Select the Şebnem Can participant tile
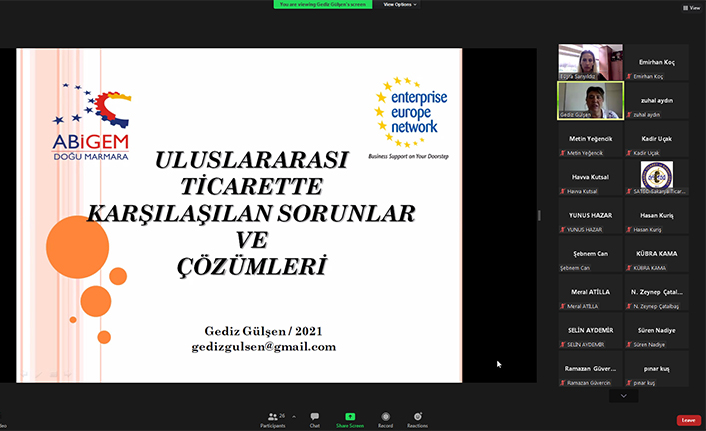The height and width of the screenshot is (431, 706). [591, 254]
